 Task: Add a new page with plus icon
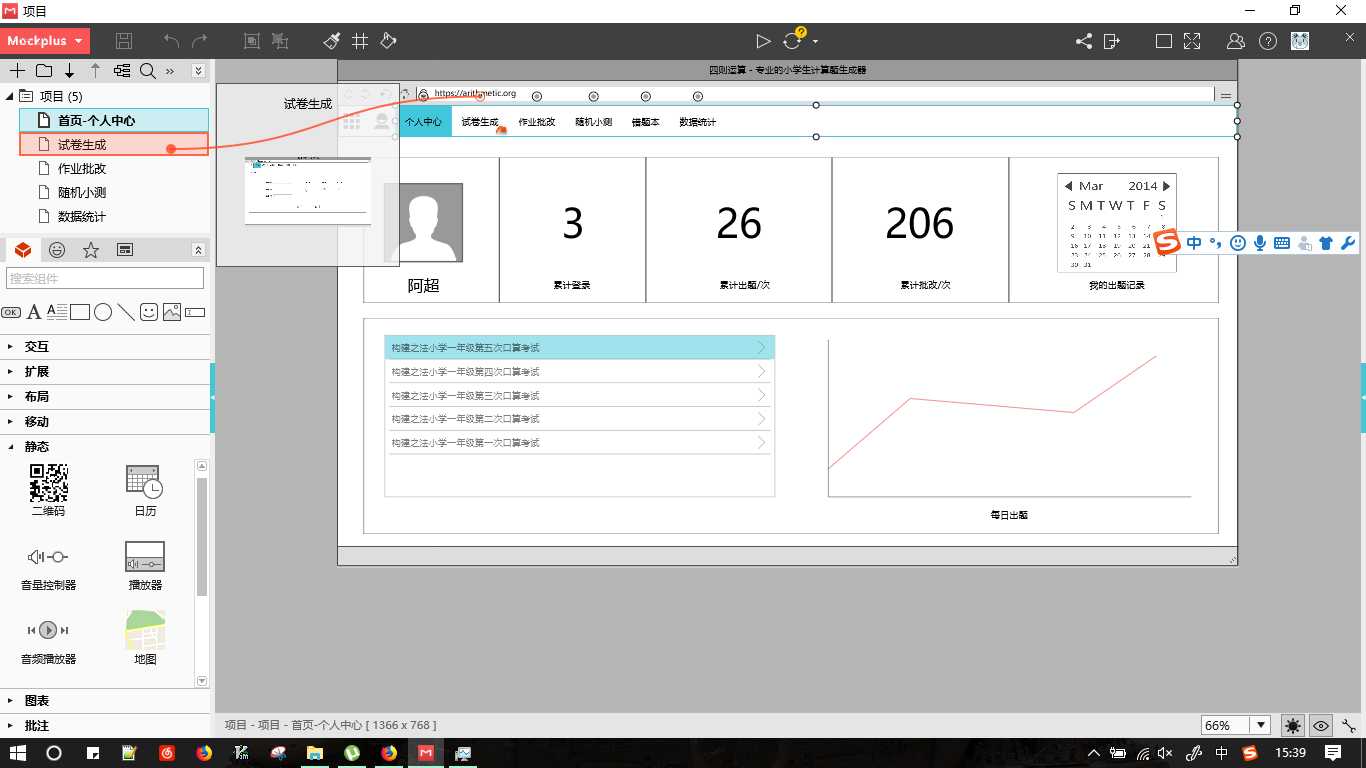tap(17, 71)
